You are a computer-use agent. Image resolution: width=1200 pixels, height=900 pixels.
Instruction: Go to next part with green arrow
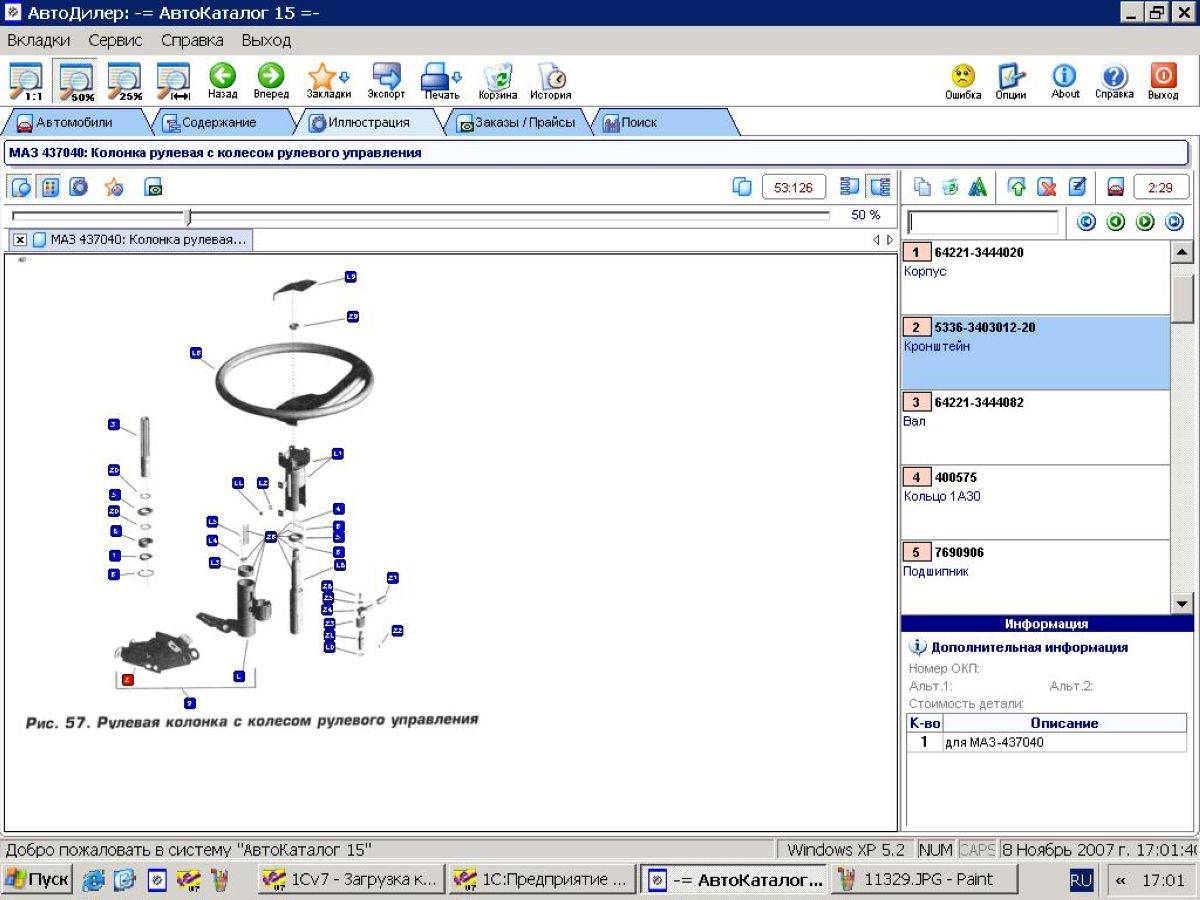pos(1145,222)
